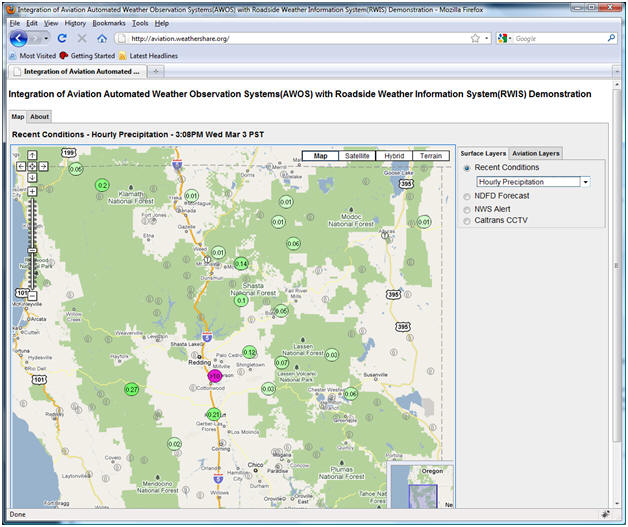Open the URL bar history dropdown arrow

(487, 38)
